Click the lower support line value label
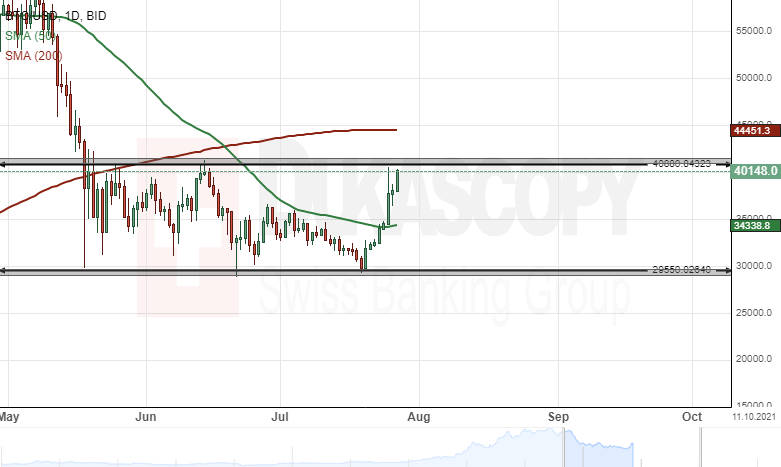The height and width of the screenshot is (467, 781). coord(681,270)
